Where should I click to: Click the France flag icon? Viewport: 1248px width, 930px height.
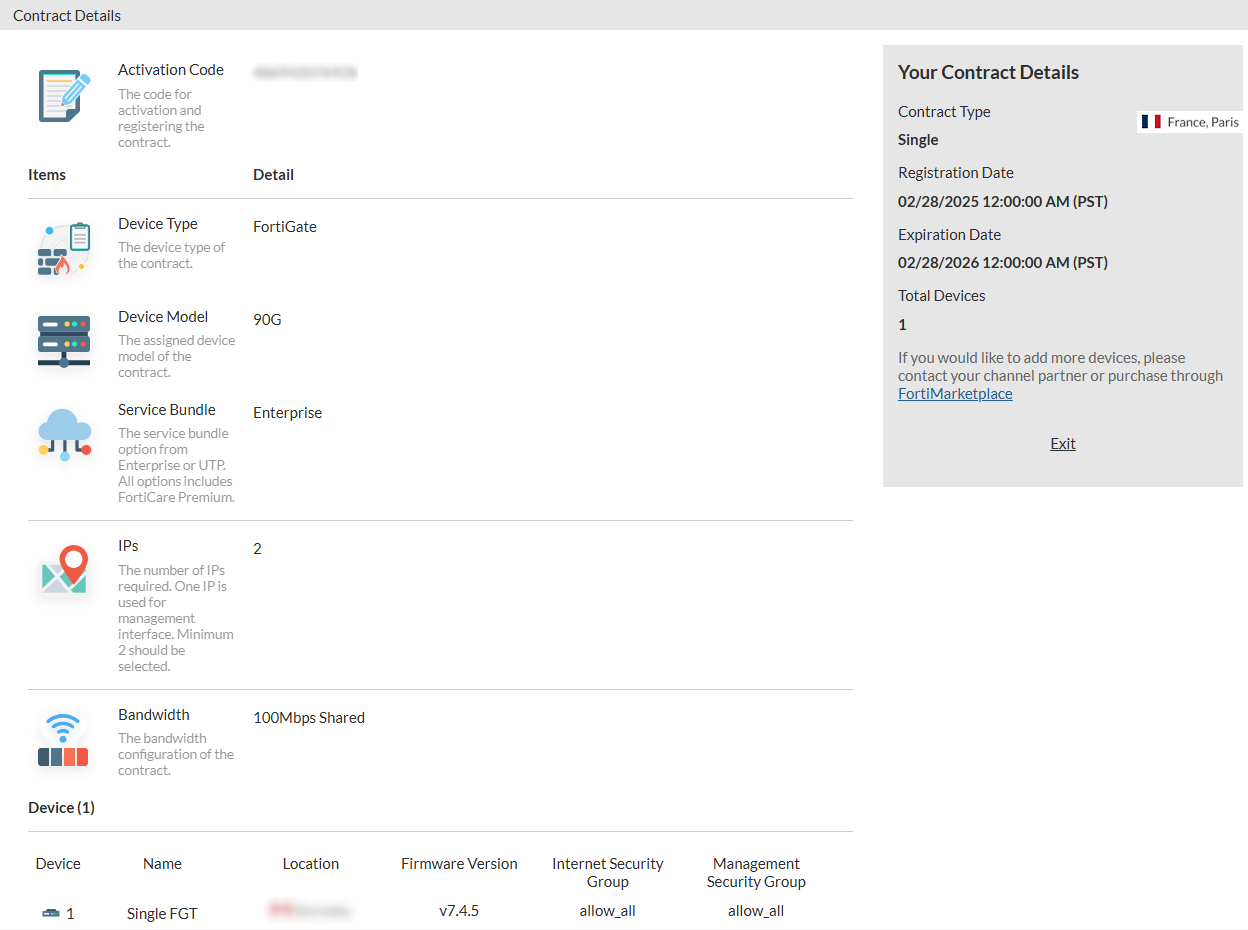tap(1151, 122)
